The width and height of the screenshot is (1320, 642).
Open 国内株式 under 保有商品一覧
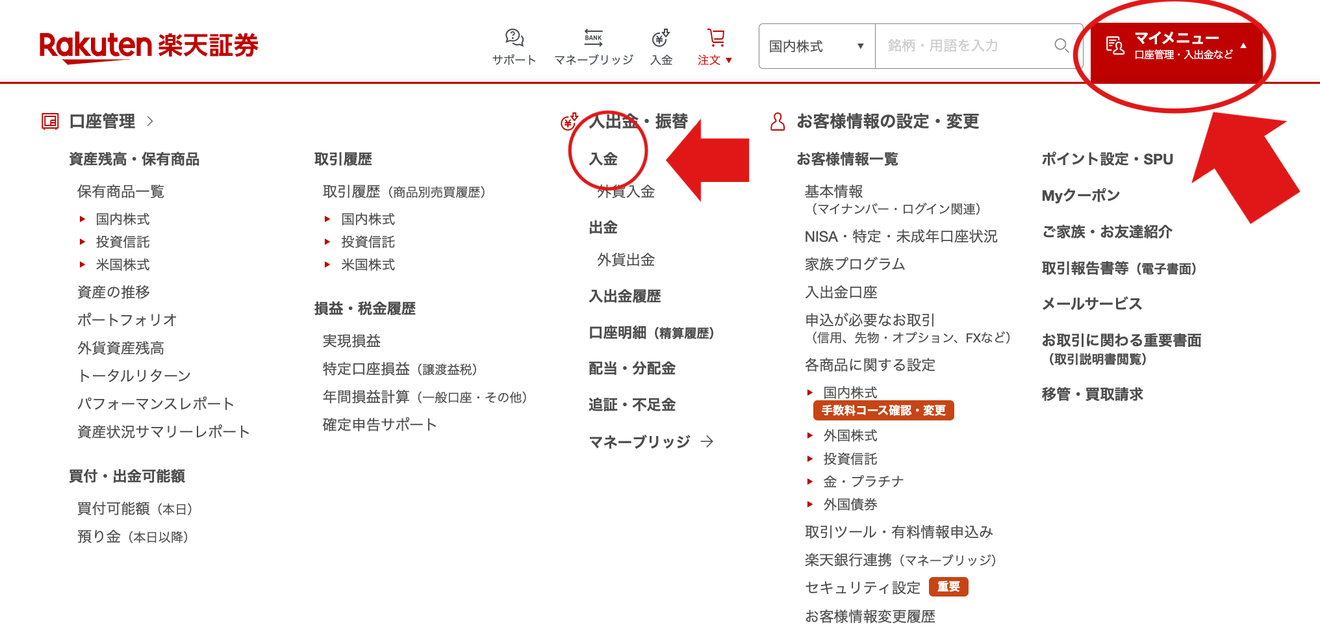pos(123,218)
